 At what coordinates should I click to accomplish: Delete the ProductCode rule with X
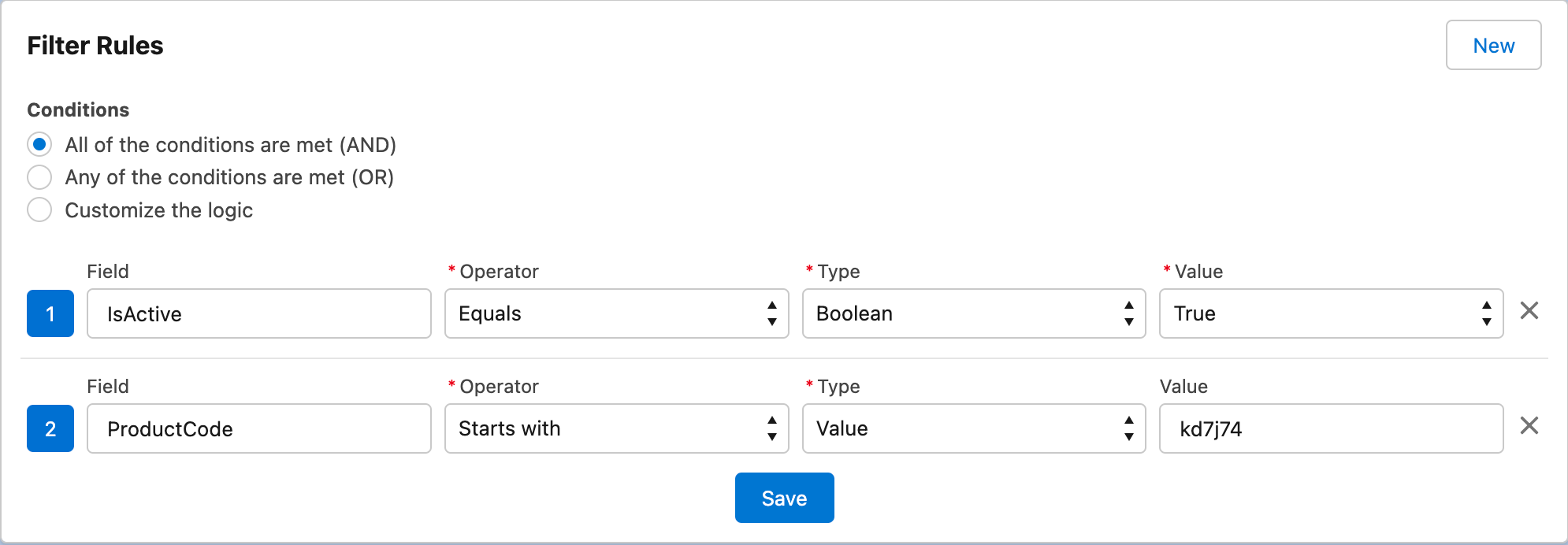(1529, 426)
